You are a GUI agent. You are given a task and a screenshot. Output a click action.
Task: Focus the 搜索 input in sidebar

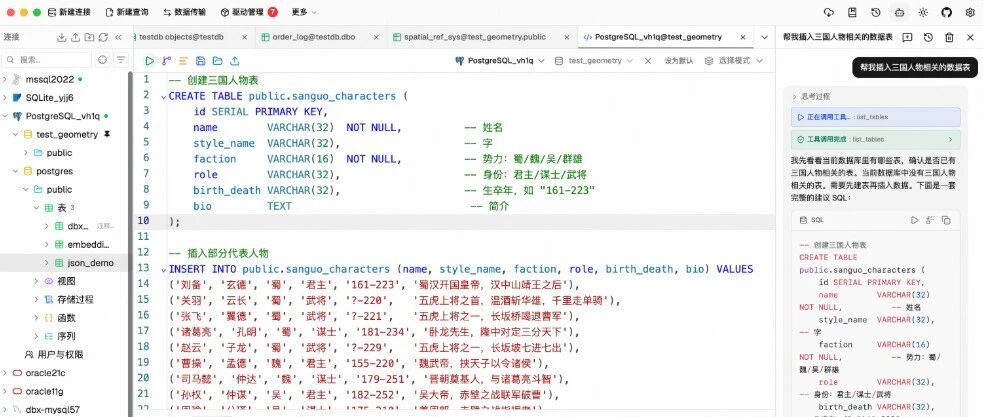pos(47,60)
